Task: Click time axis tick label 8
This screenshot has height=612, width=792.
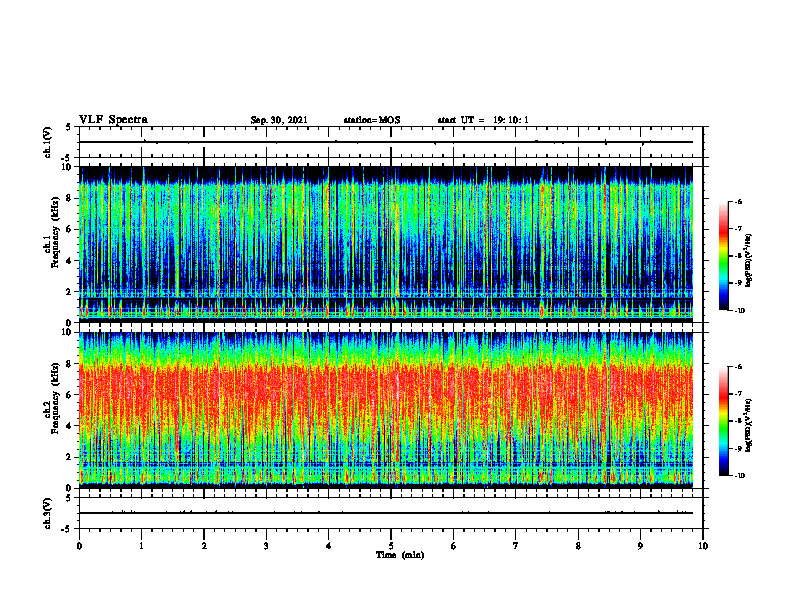Action: coord(578,546)
